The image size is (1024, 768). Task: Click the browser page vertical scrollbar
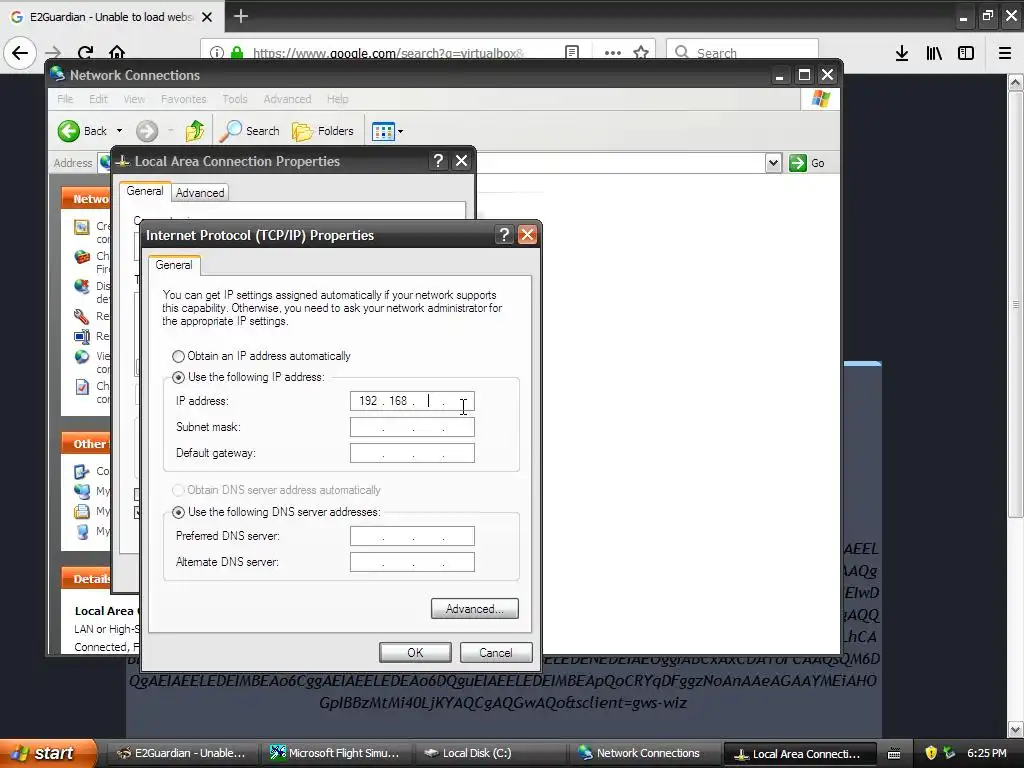click(1016, 304)
